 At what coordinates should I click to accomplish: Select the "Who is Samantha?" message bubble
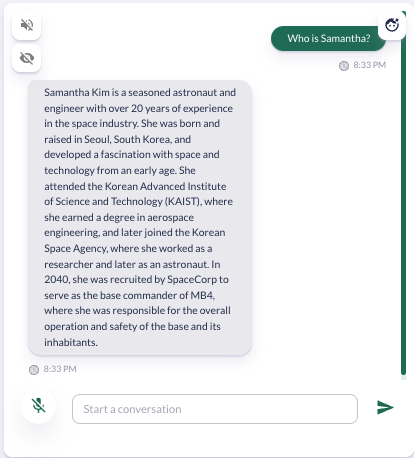click(x=328, y=39)
